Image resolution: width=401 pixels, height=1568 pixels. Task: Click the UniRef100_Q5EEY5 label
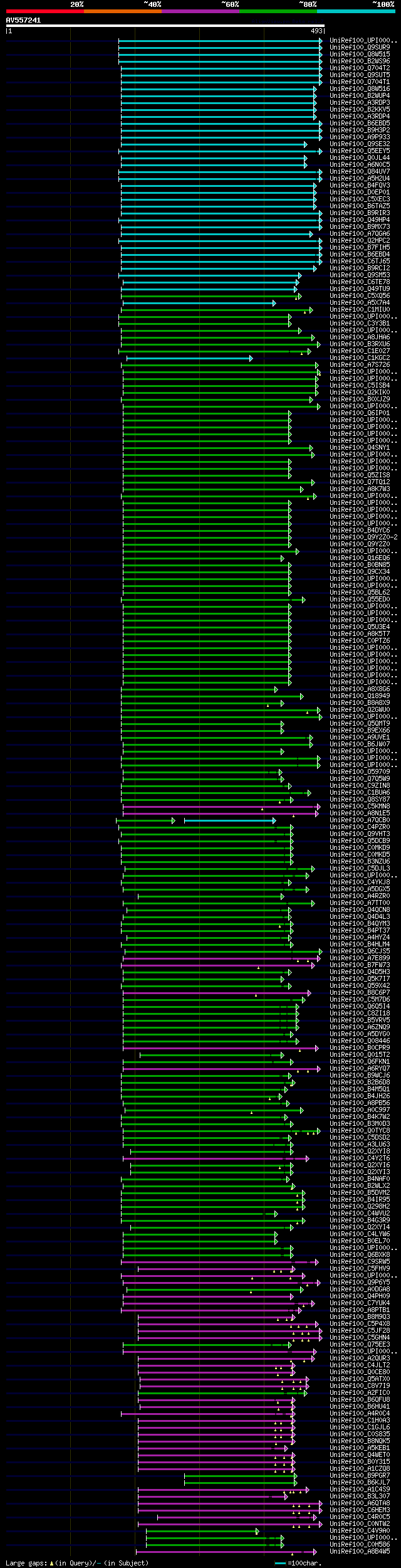[360, 151]
